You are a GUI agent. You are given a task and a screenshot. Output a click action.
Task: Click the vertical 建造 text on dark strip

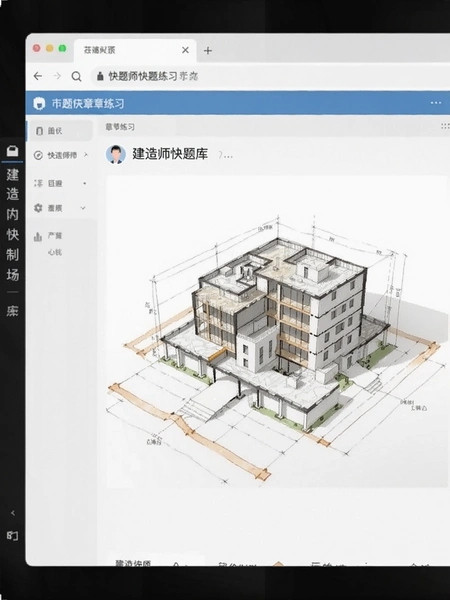13,184
